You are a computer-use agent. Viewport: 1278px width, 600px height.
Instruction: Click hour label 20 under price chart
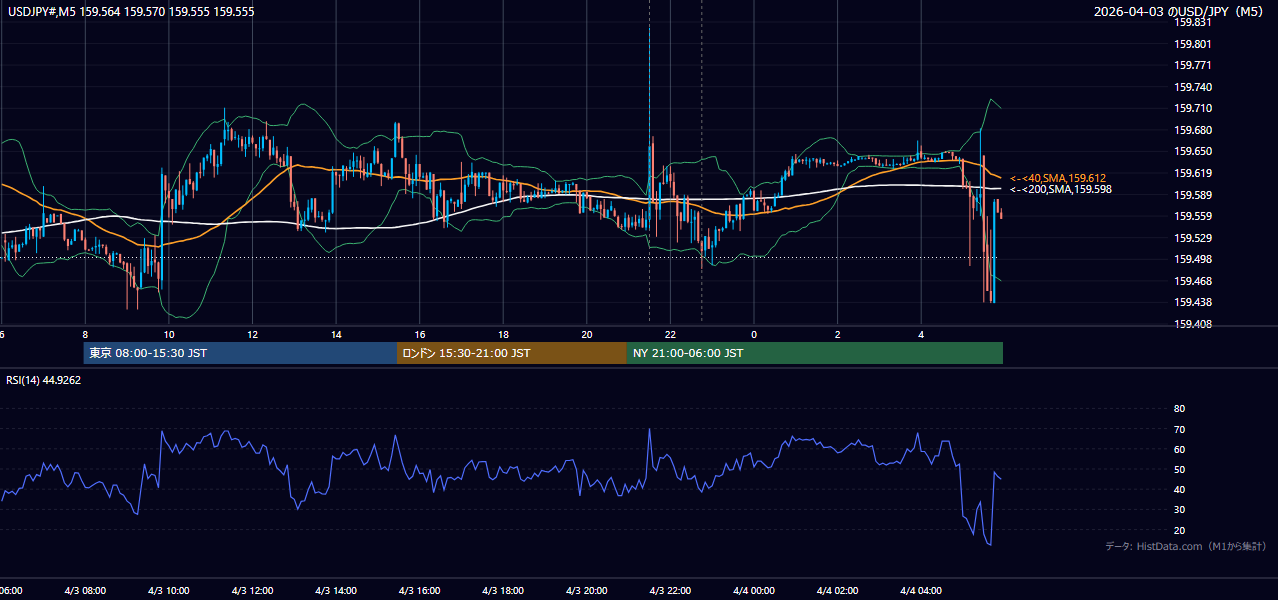pyautogui.click(x=587, y=334)
